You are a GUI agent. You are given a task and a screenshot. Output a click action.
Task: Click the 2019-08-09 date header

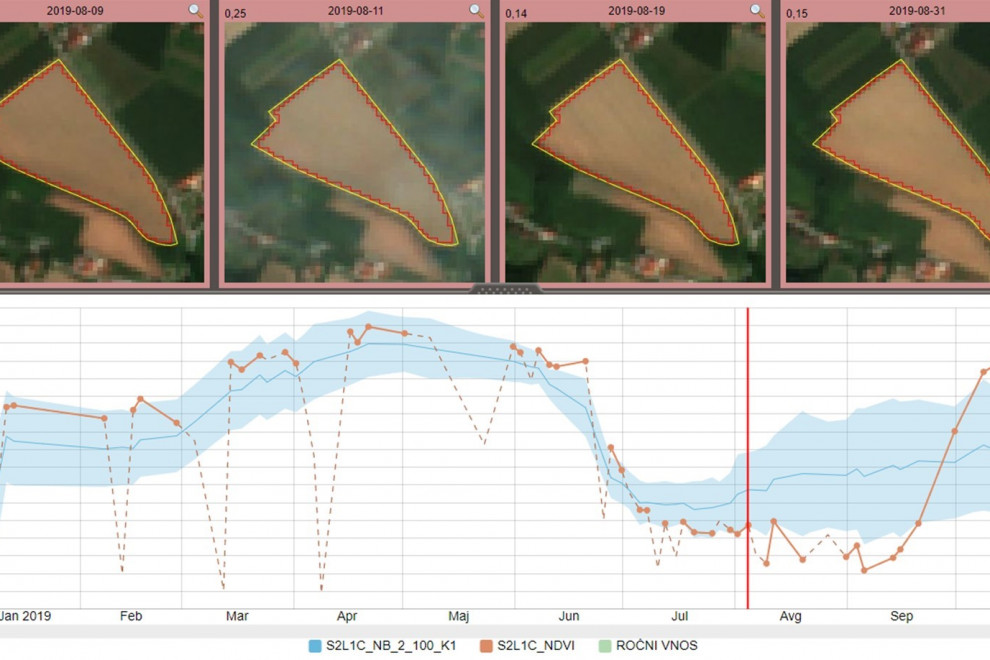(75, 11)
